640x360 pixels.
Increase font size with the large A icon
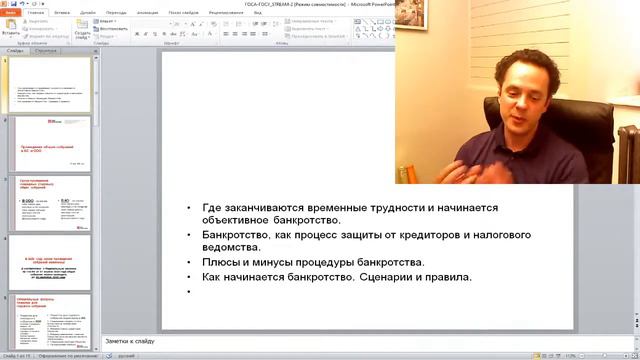click(193, 24)
